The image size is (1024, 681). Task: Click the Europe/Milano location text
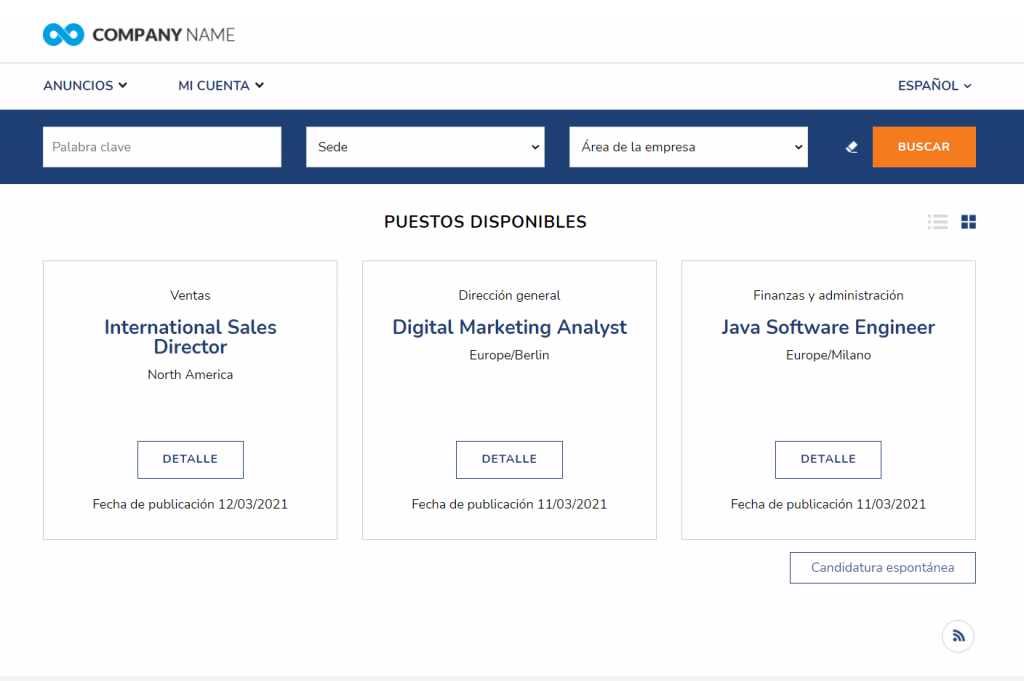(x=828, y=355)
